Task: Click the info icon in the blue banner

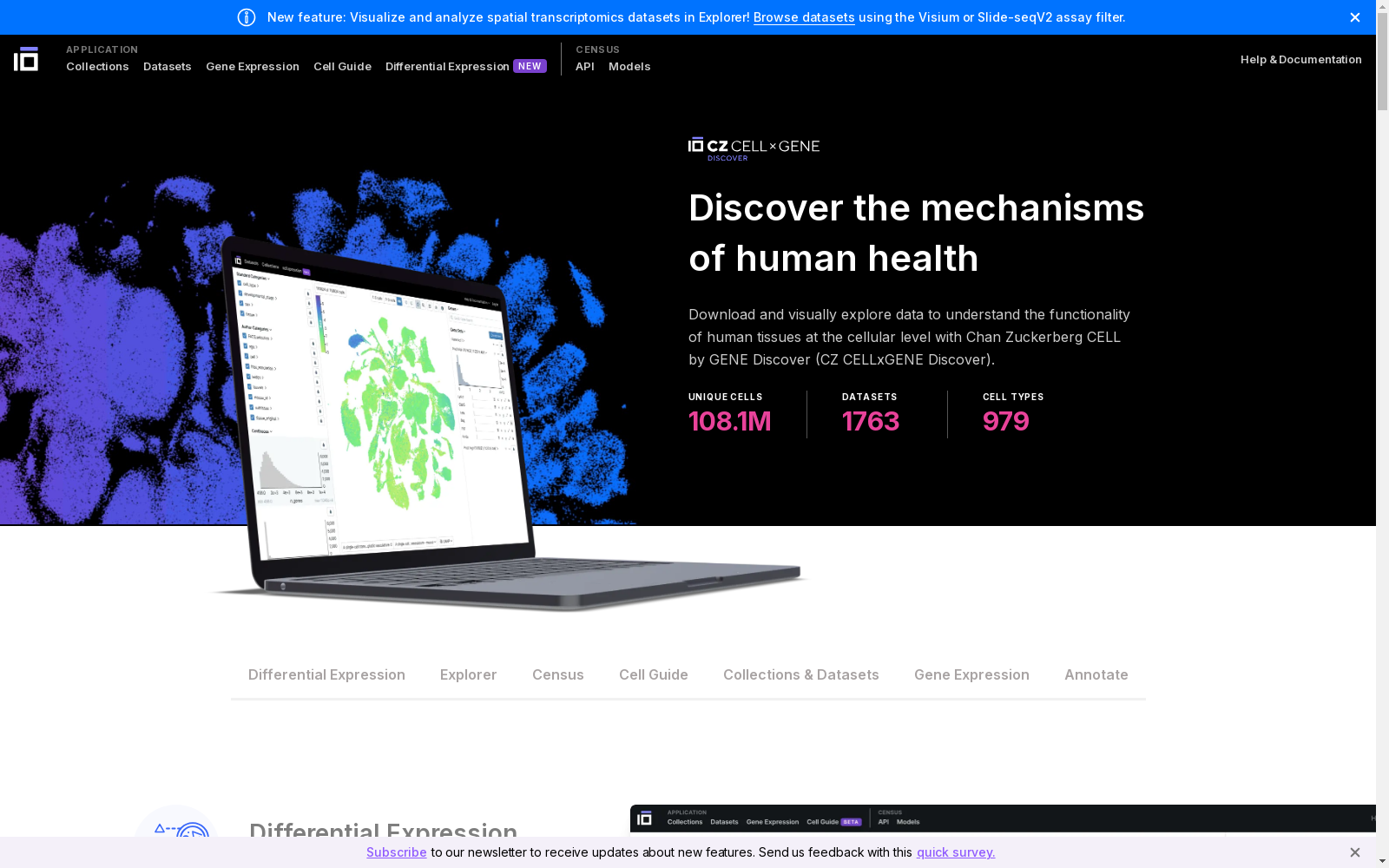Action: point(247,17)
